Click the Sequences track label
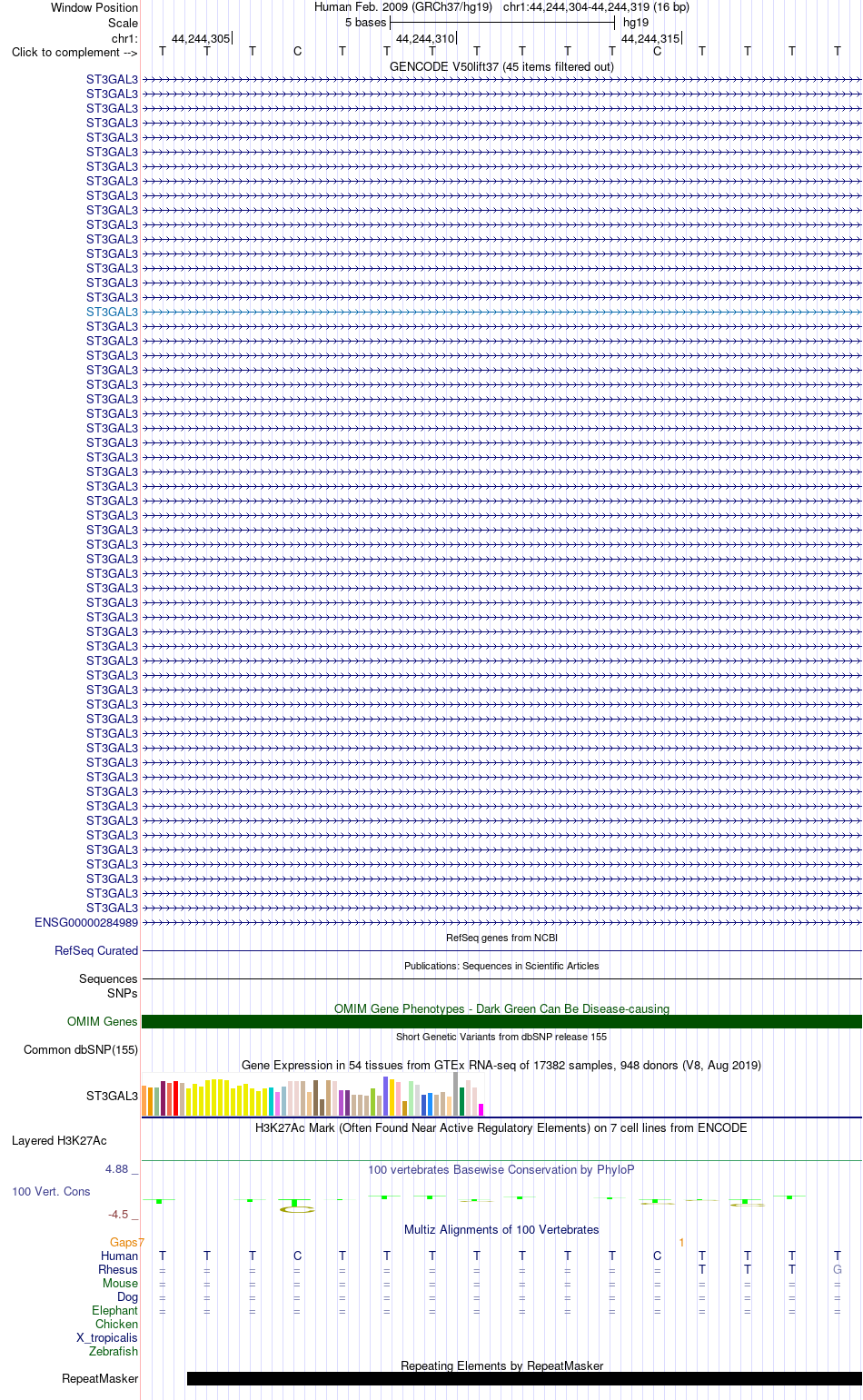Screen dimensions: 863x1400 108,978
